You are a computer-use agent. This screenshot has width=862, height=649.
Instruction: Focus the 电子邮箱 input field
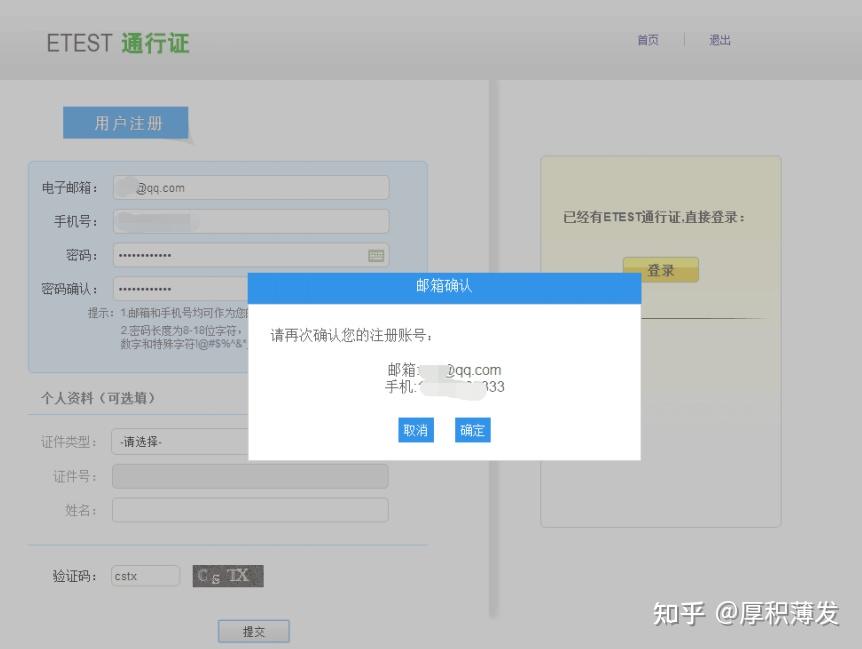pos(251,187)
